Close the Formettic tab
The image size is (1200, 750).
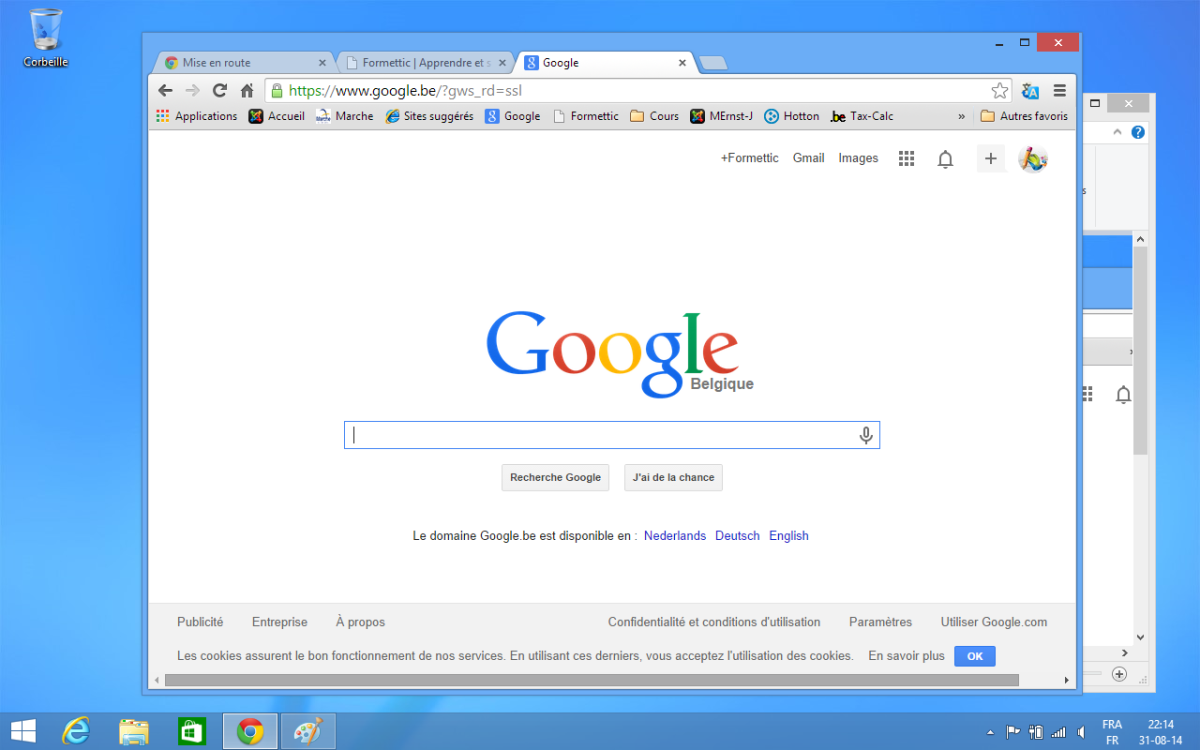[x=502, y=63]
